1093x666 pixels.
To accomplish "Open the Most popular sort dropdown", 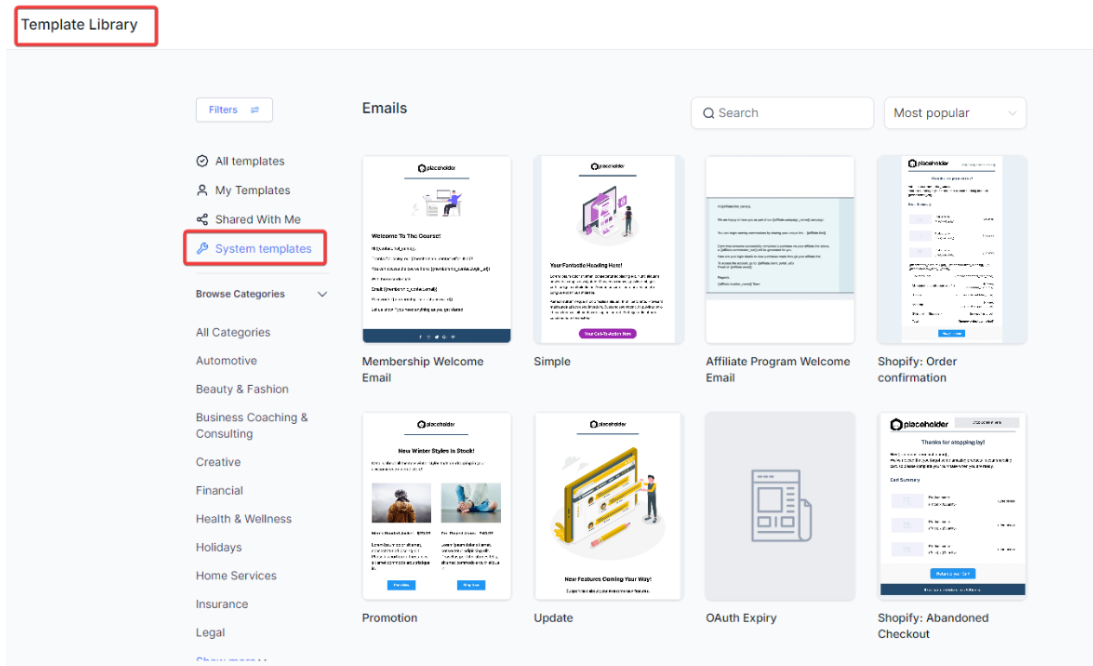I will click(x=954, y=113).
